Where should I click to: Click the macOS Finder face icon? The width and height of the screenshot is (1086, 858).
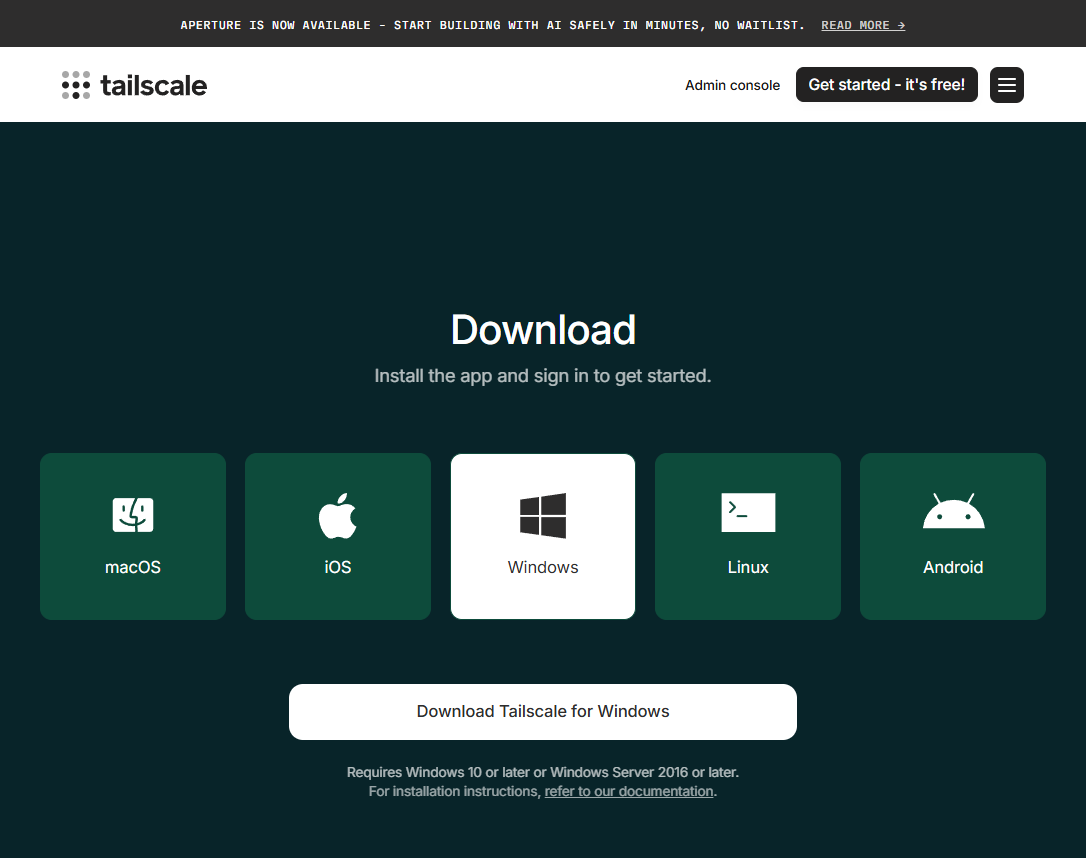[x=133, y=515]
